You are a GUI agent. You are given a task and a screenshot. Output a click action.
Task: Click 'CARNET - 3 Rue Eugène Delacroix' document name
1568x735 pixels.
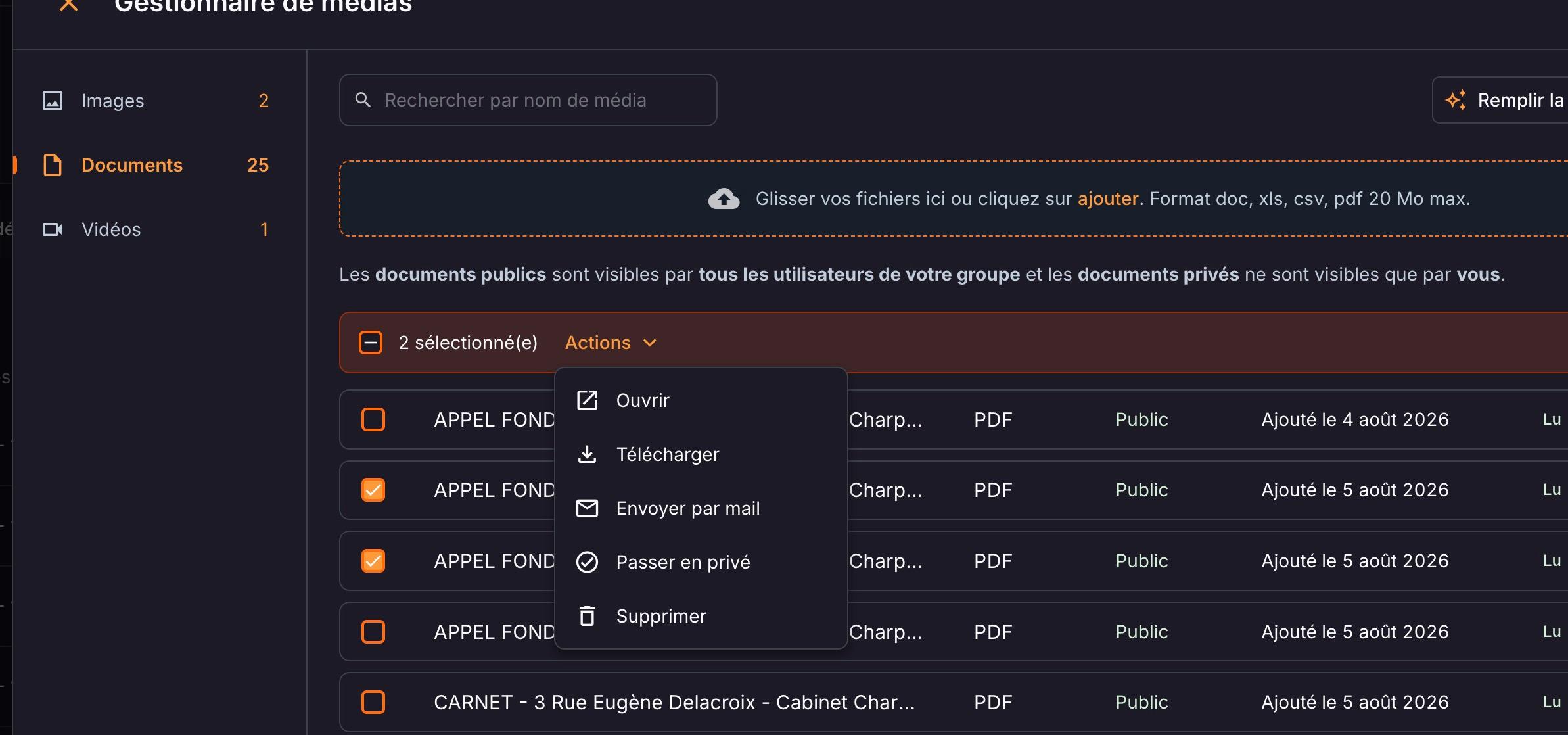(674, 702)
